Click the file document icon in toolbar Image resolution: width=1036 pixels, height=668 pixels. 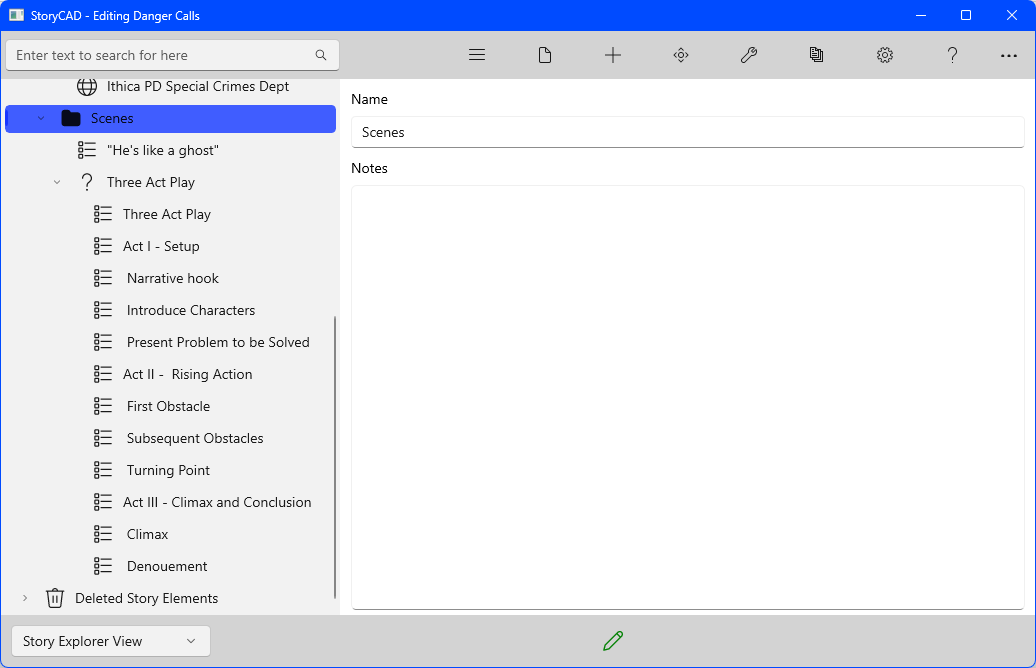click(x=545, y=55)
